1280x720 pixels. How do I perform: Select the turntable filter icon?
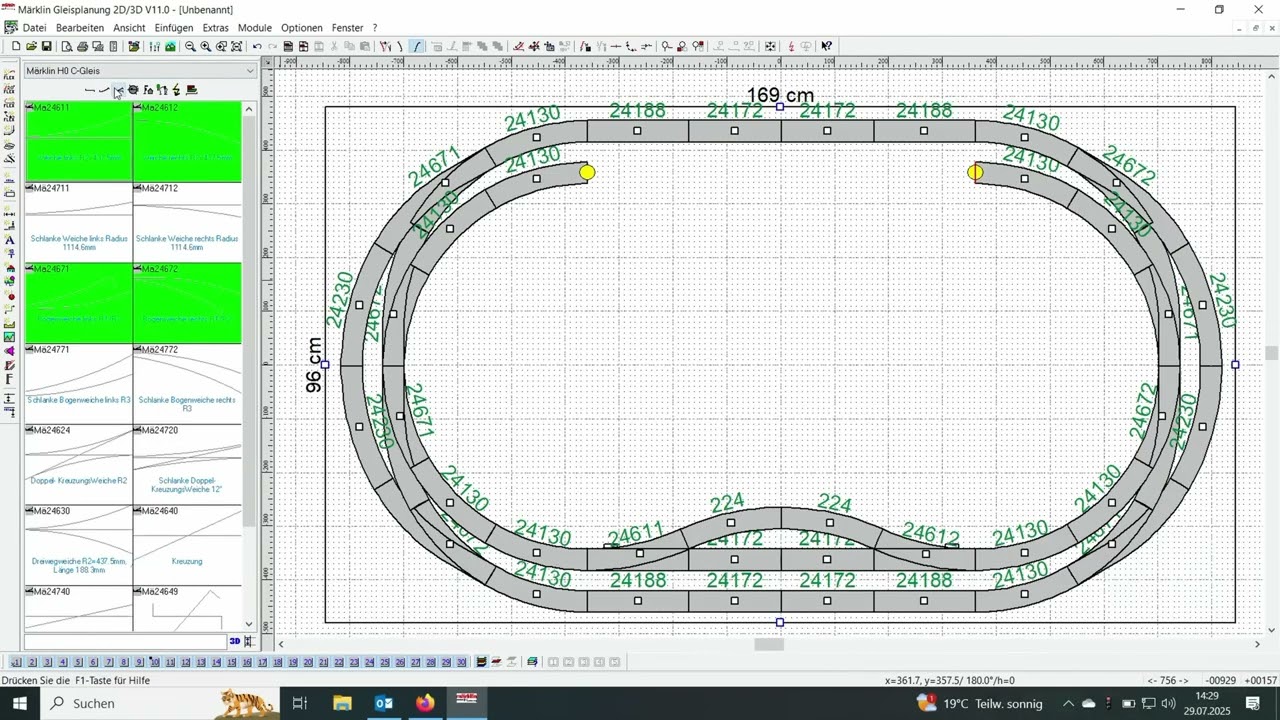pyautogui.click(x=133, y=90)
